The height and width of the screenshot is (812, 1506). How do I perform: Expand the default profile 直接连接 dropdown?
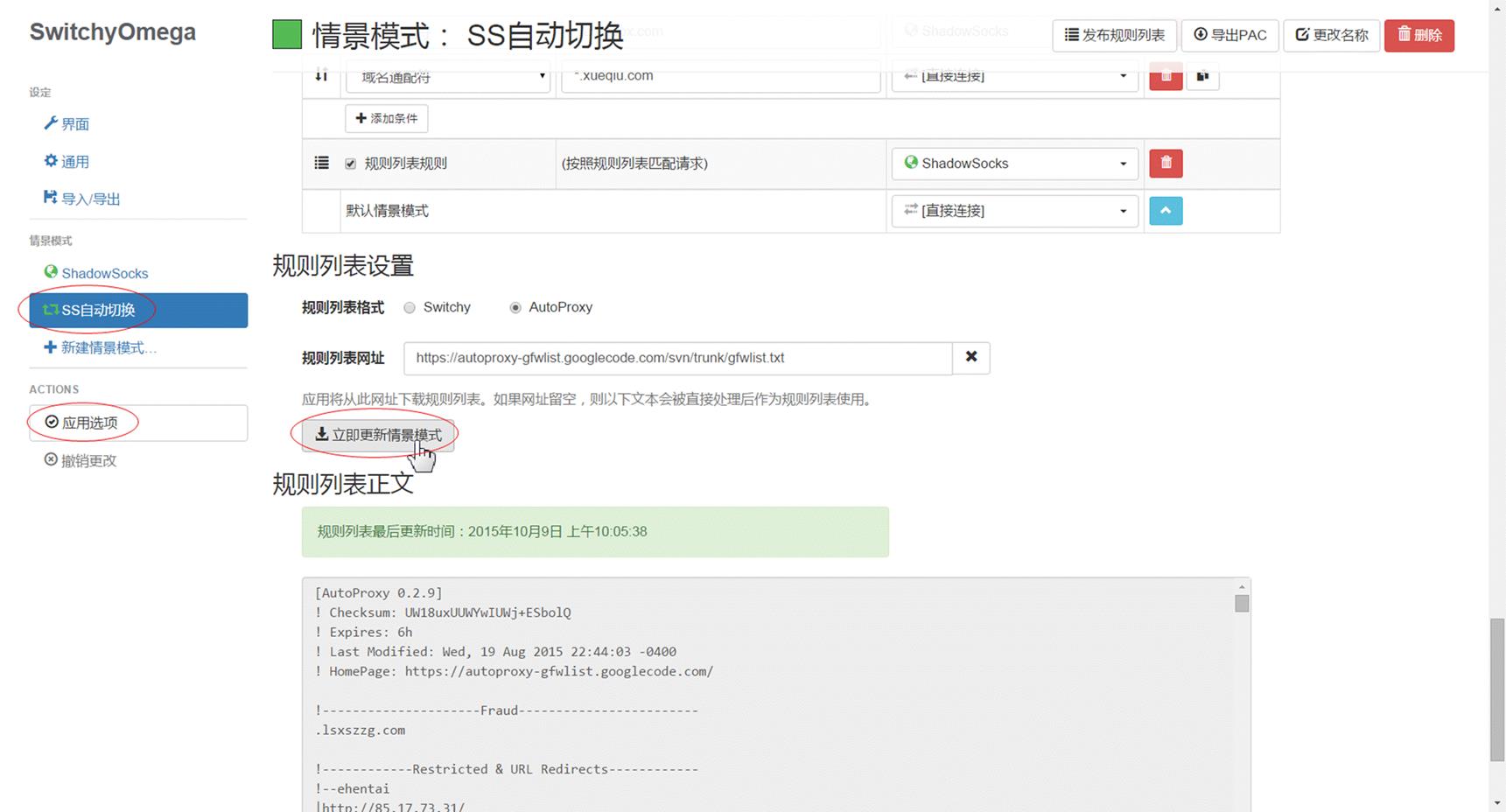point(1013,211)
